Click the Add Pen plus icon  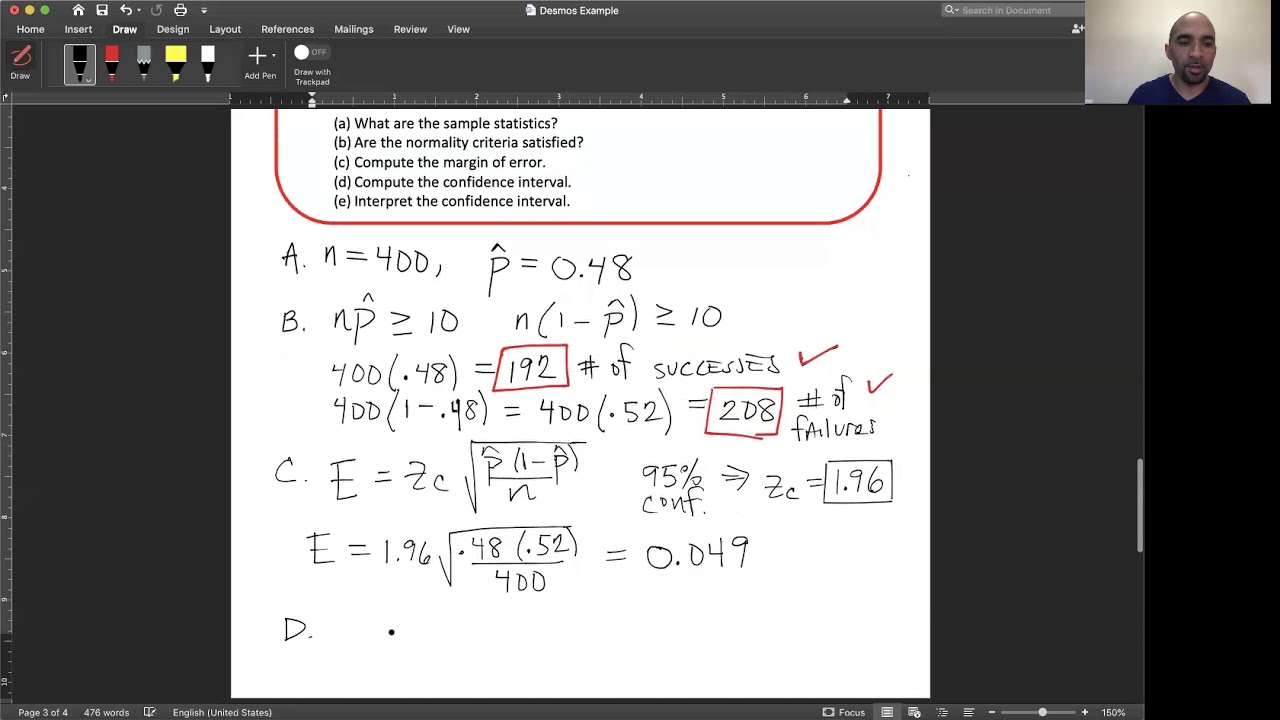[258, 56]
